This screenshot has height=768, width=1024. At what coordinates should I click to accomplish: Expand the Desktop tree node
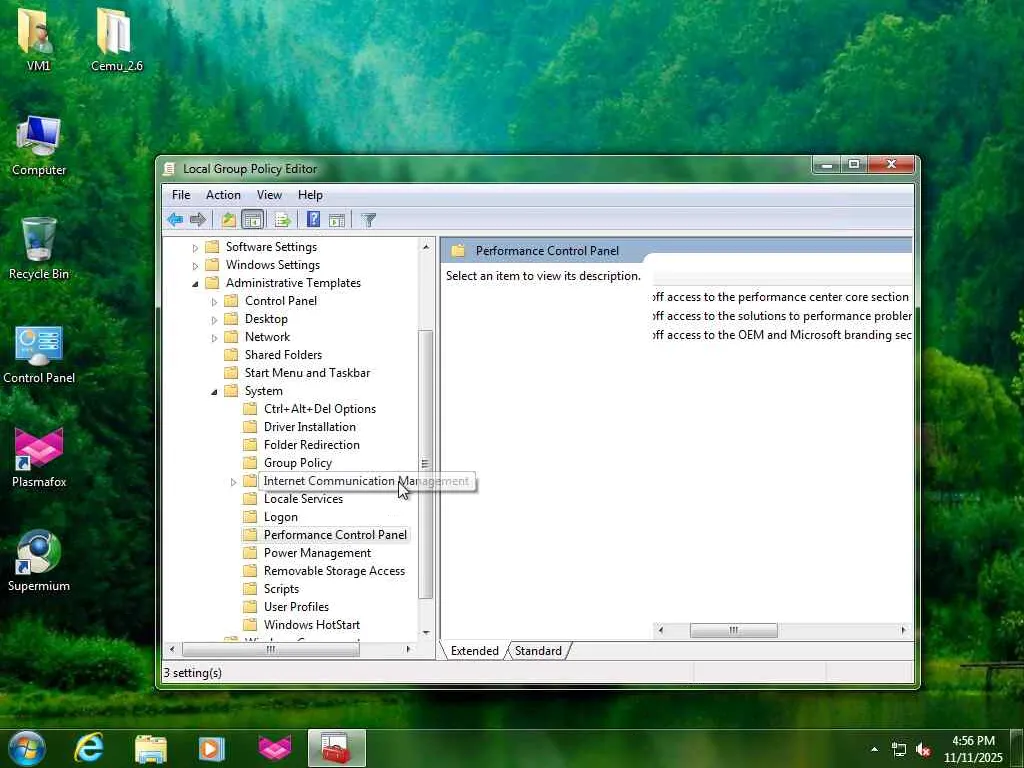214,320
